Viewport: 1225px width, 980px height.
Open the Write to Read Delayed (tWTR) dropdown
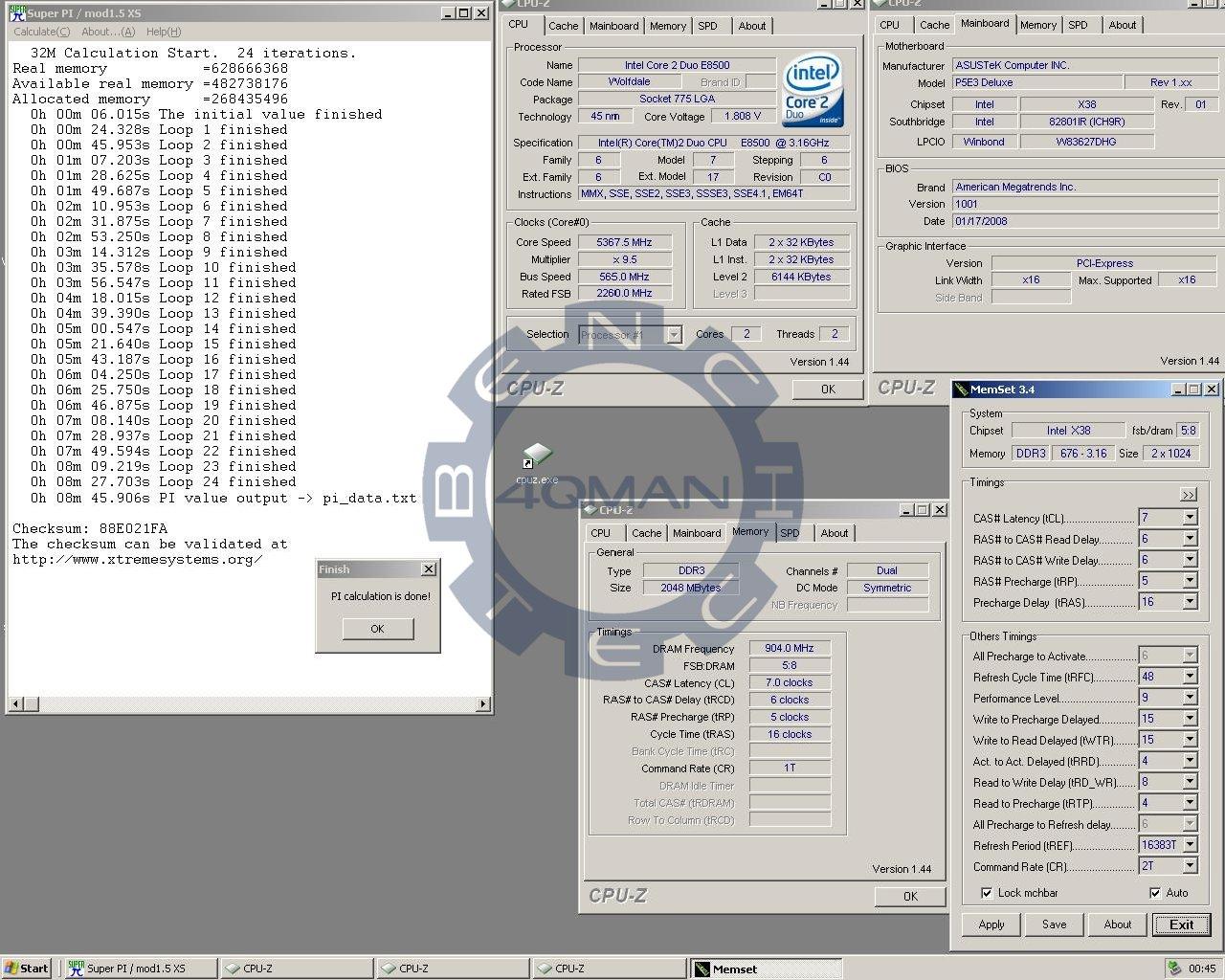click(1190, 740)
